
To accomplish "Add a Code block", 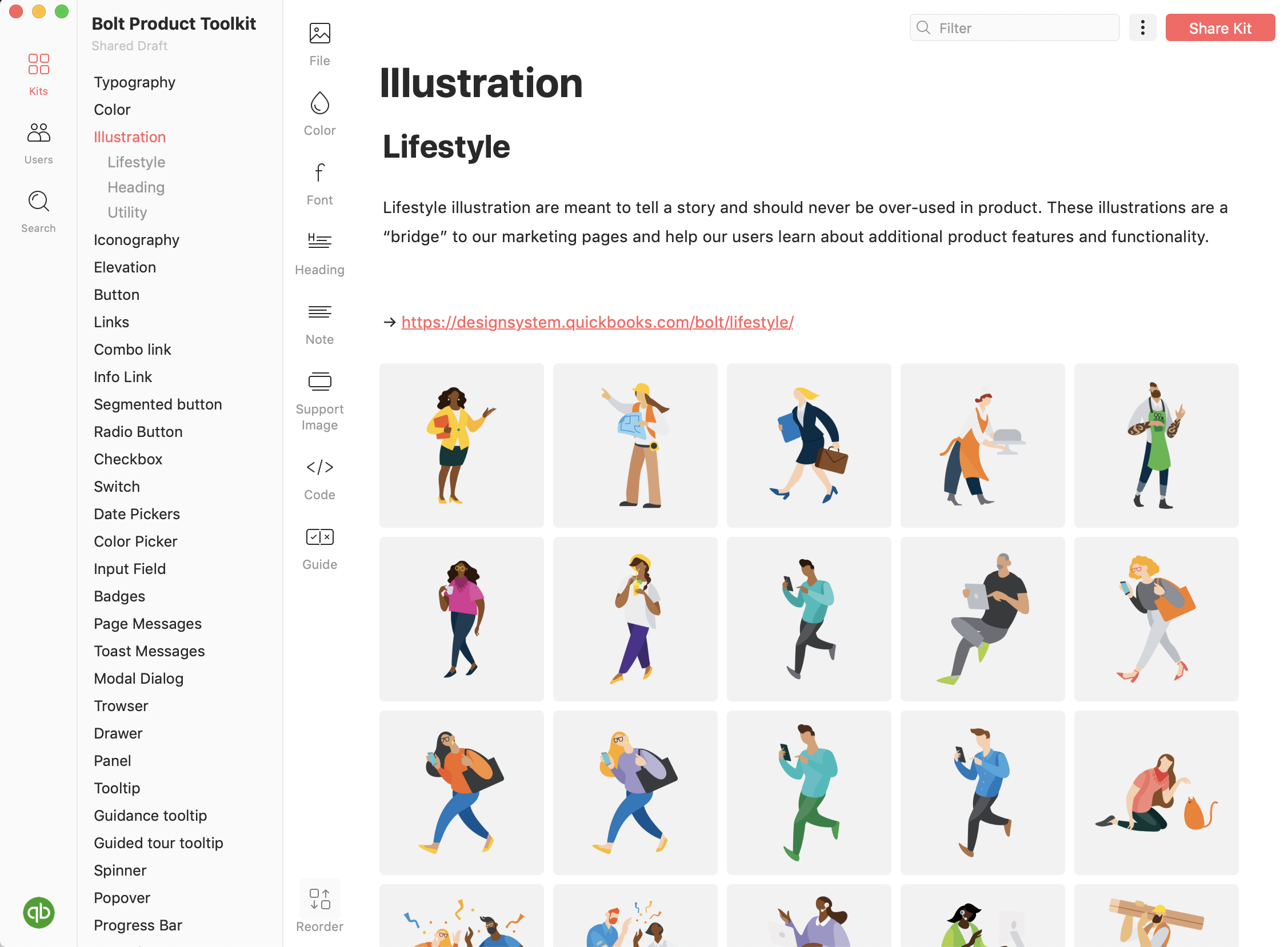I will click(x=319, y=479).
